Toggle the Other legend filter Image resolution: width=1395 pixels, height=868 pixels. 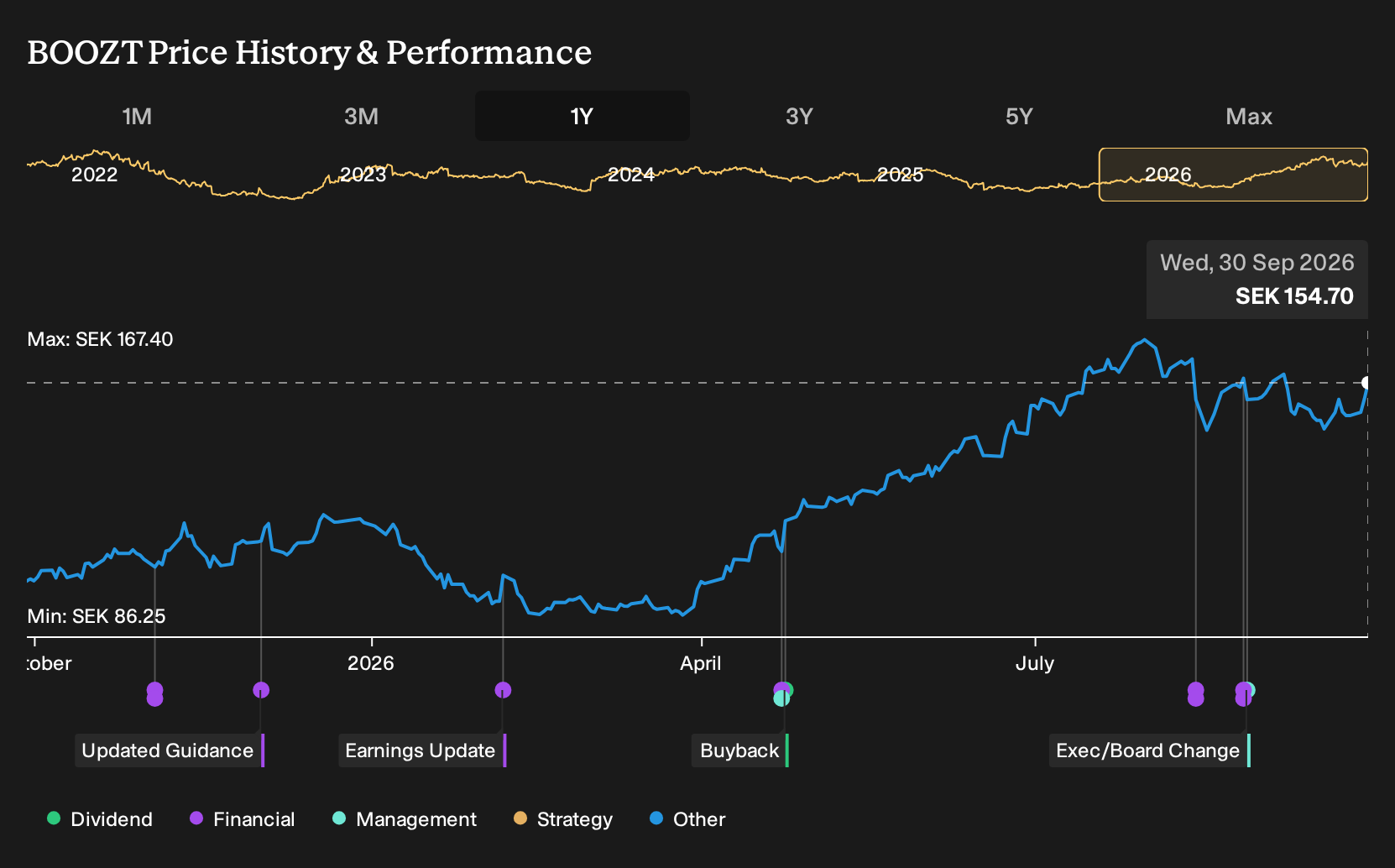pyautogui.click(x=687, y=819)
